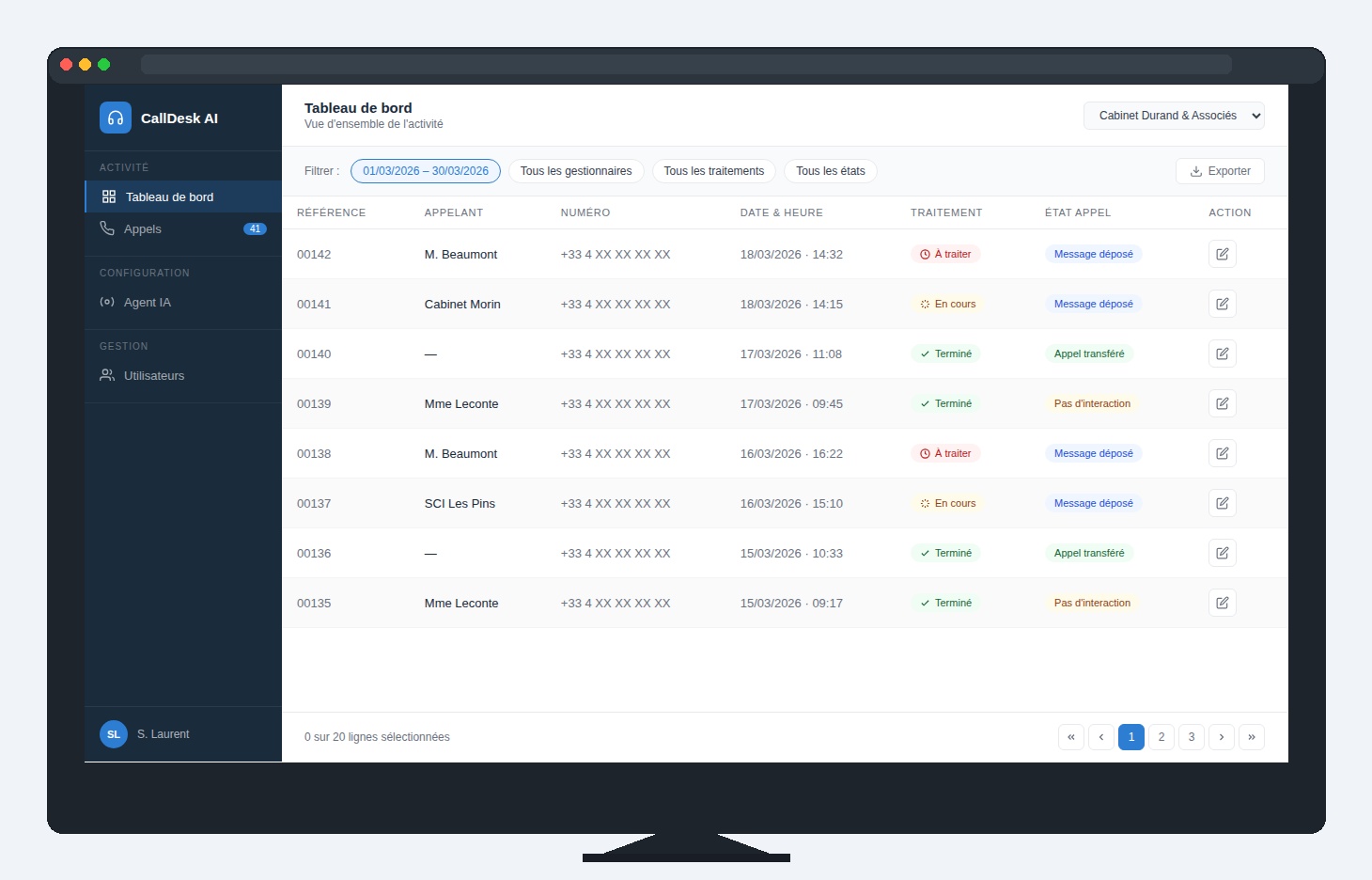Open edit action for reference 00136
The image size is (1372, 880).
(x=1223, y=553)
